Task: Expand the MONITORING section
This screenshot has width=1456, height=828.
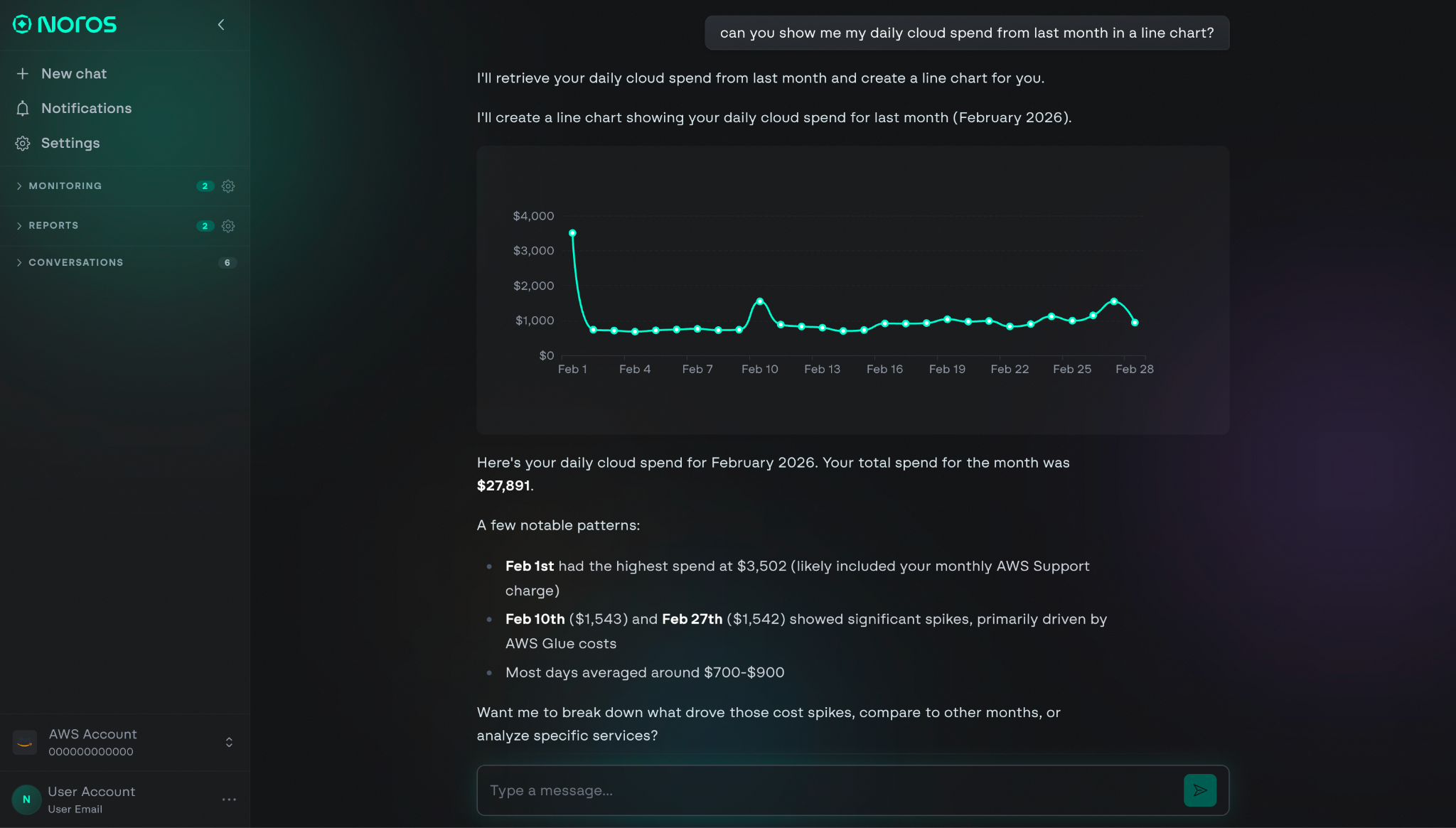Action: pos(65,186)
